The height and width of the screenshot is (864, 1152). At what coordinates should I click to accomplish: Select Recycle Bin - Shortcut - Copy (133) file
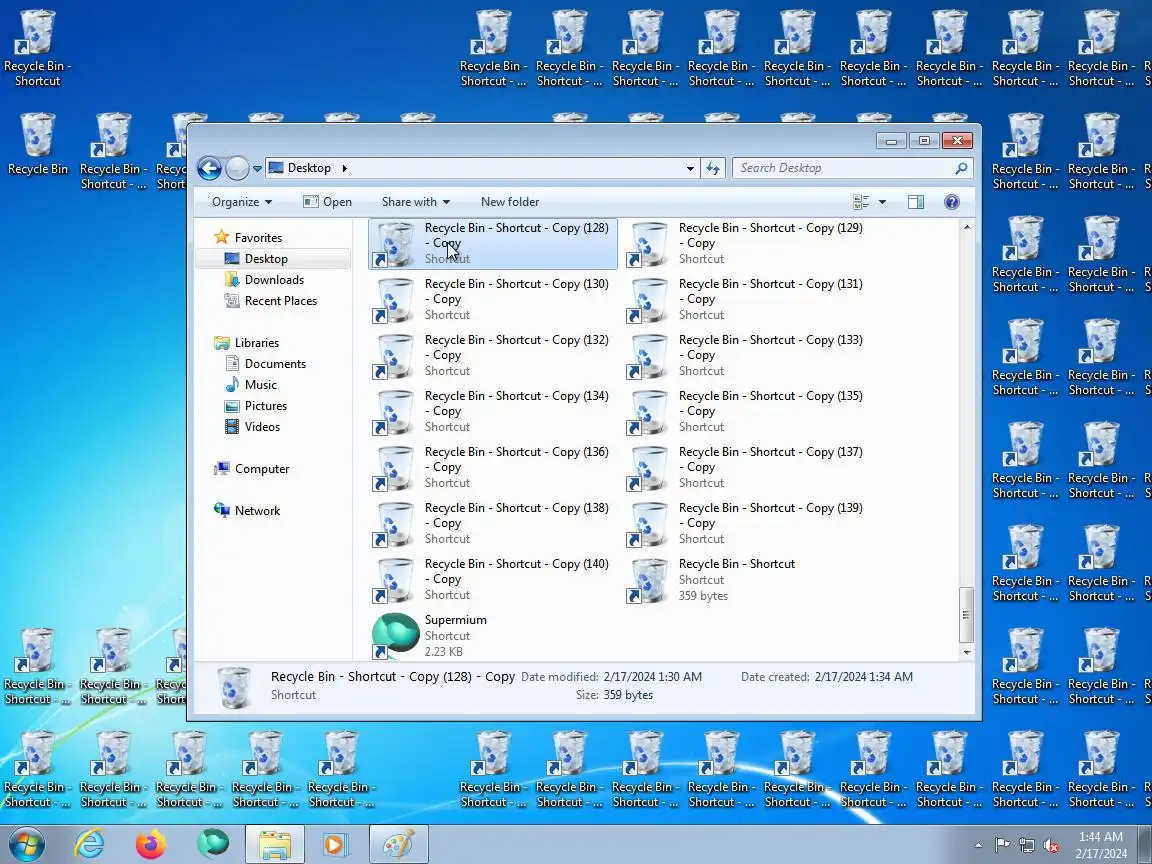pos(747,355)
